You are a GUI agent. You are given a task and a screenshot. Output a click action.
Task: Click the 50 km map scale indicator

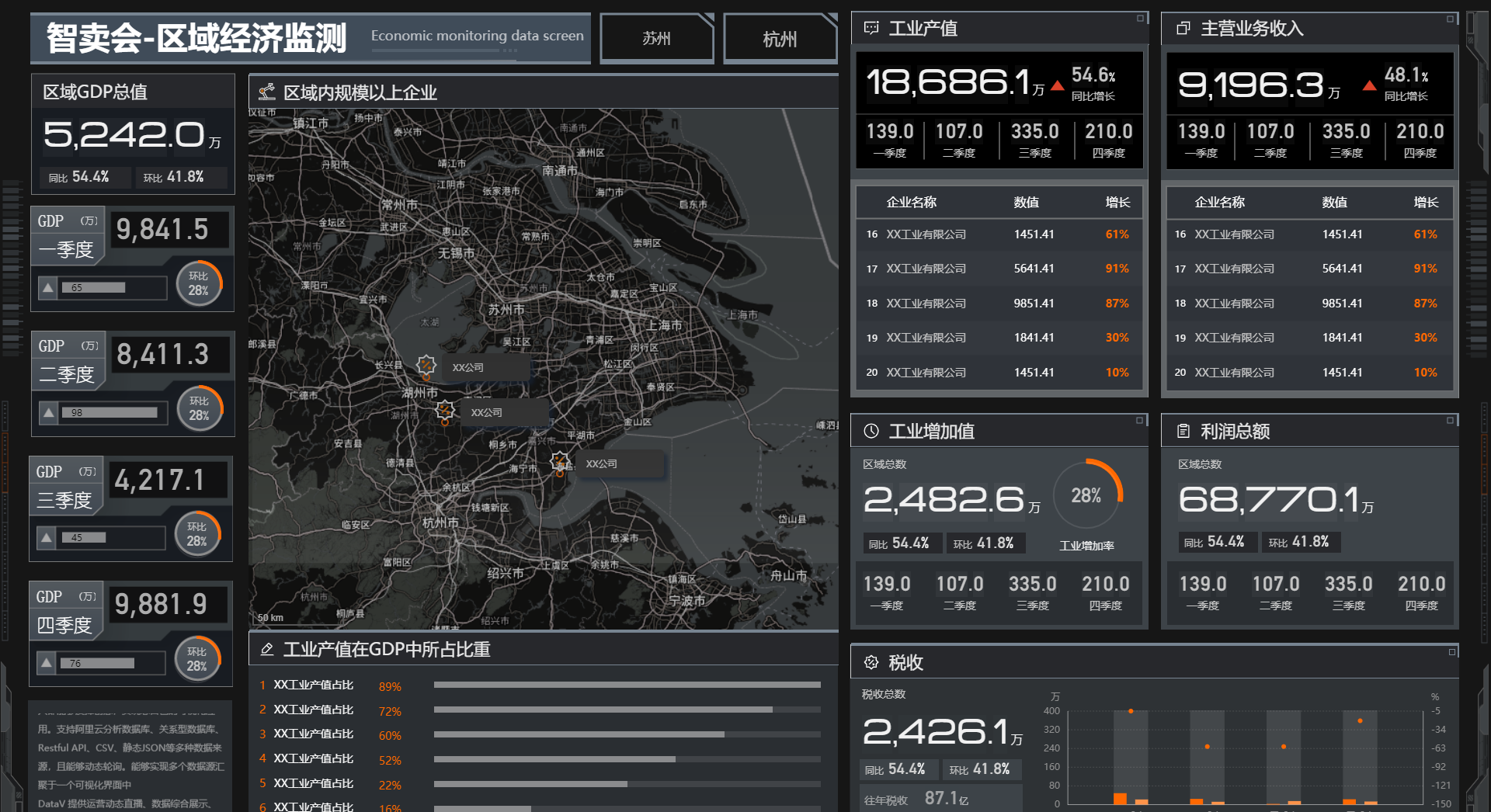[x=270, y=618]
